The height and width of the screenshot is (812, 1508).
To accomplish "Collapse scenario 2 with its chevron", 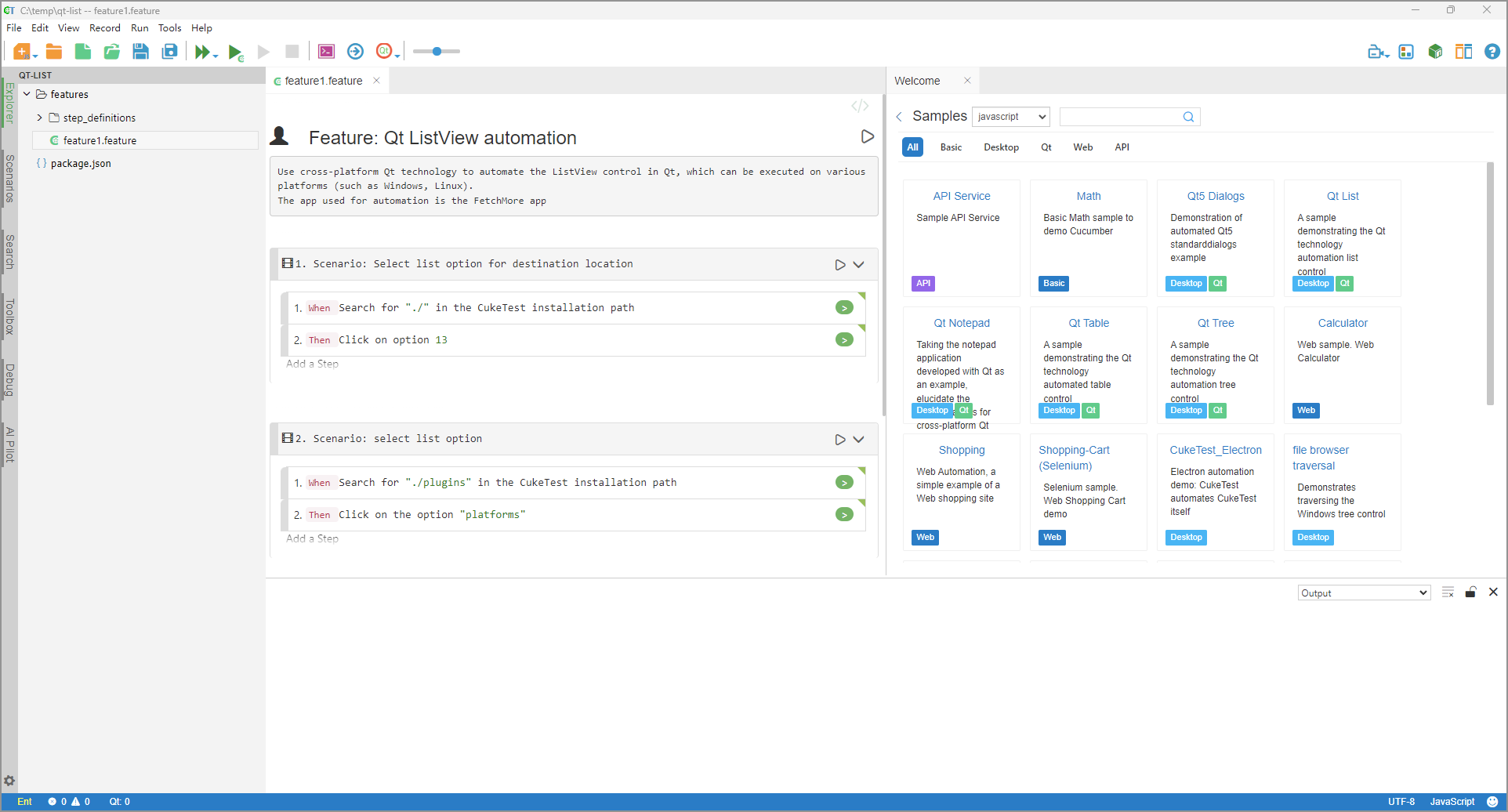I will [859, 440].
